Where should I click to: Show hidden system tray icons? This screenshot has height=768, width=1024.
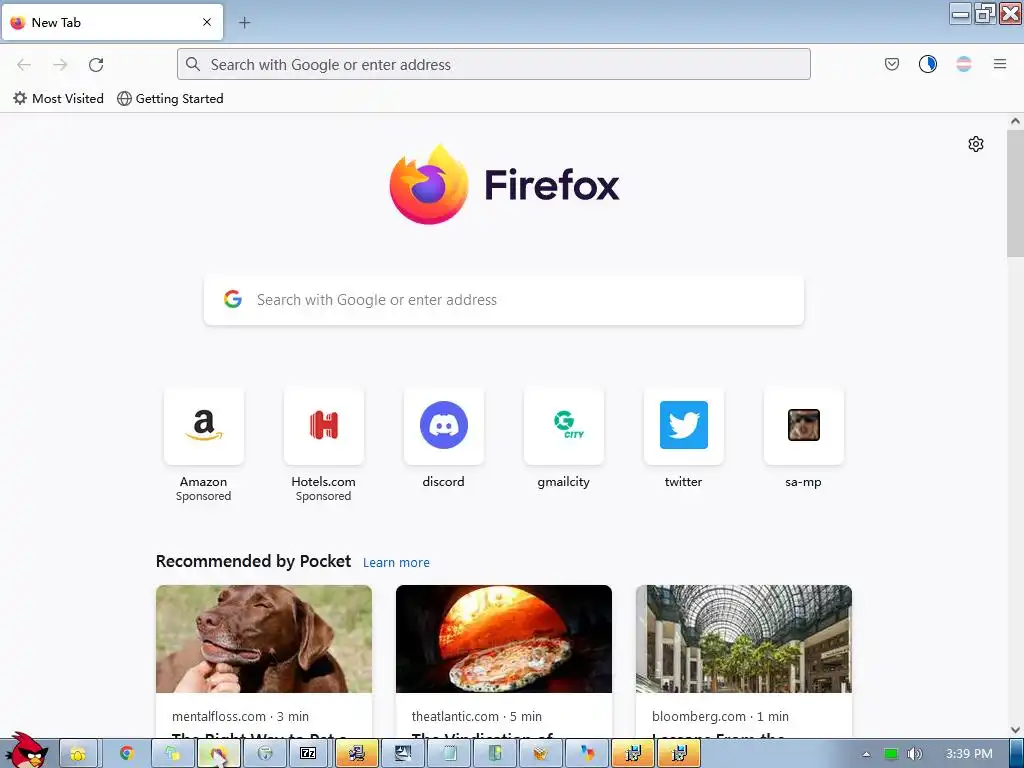(866, 754)
